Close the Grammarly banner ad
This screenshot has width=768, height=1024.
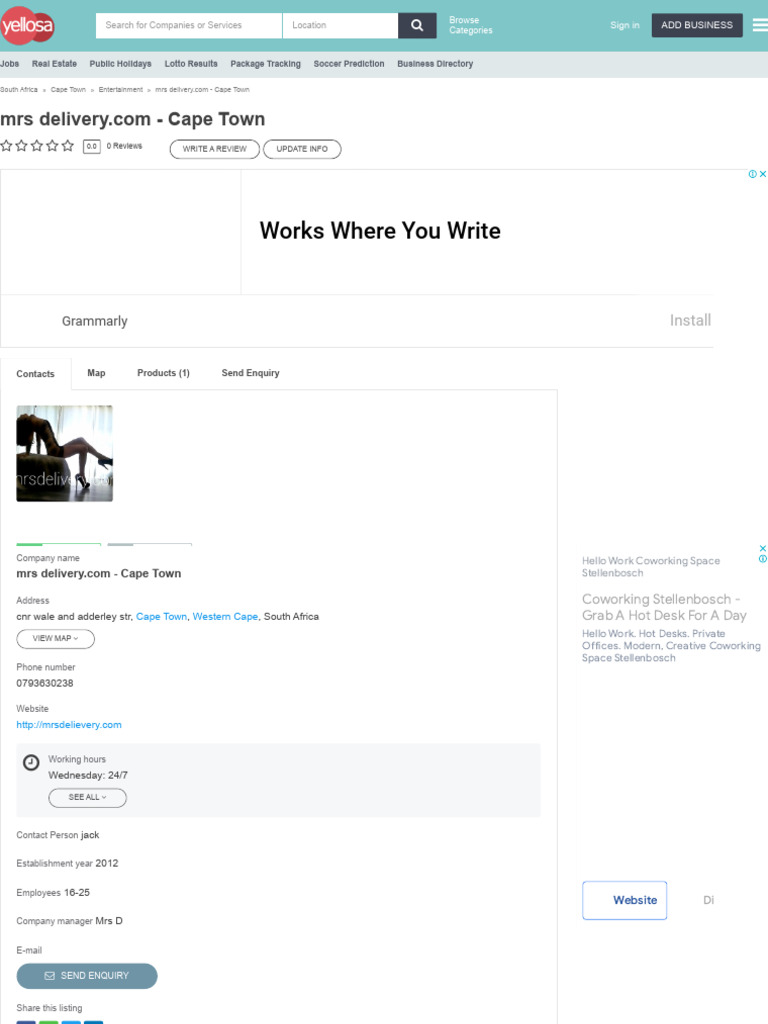pyautogui.click(x=763, y=174)
